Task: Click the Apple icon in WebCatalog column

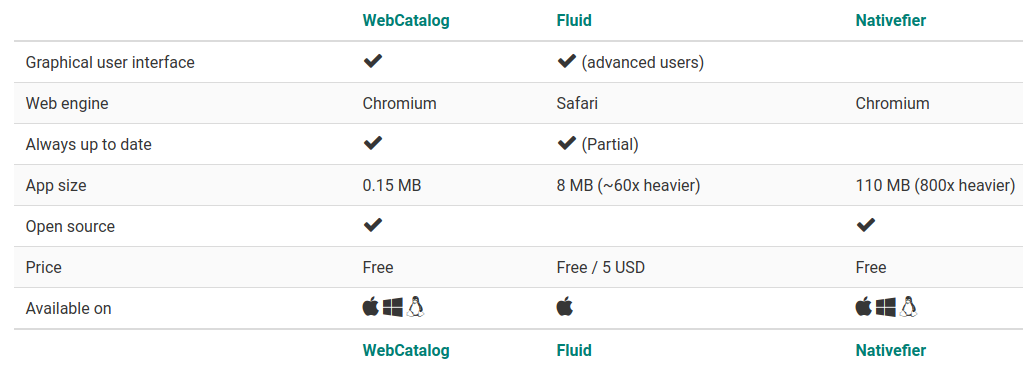Action: (x=371, y=306)
